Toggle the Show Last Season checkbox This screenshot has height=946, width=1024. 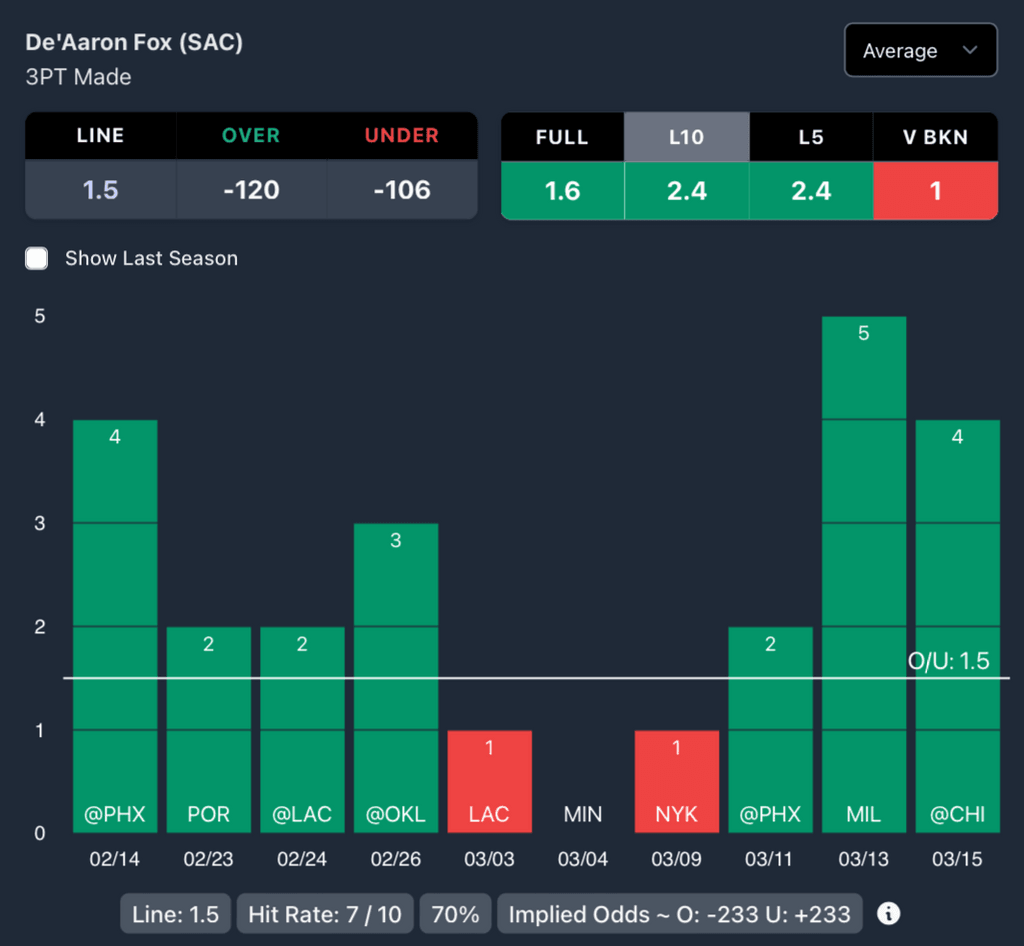pyautogui.click(x=37, y=258)
